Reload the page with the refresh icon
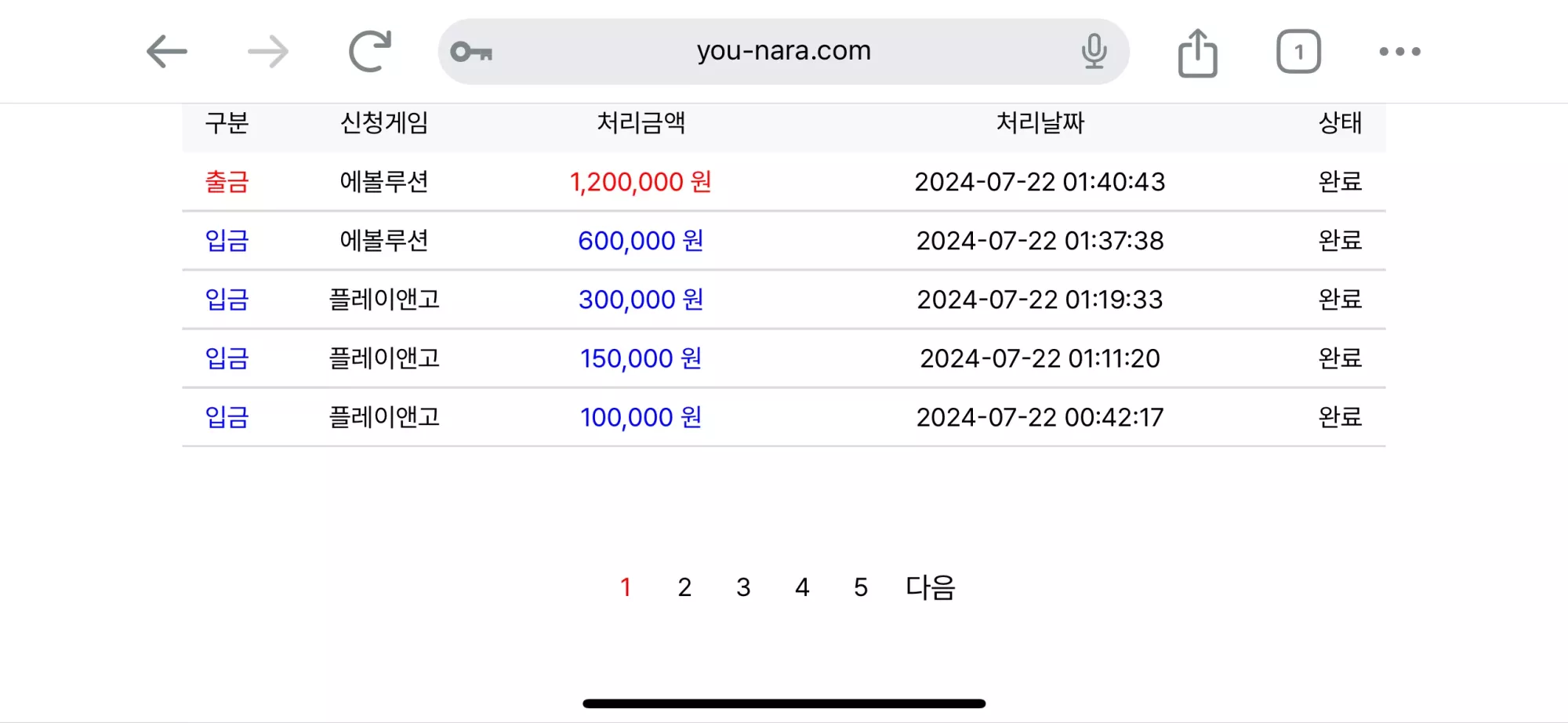1568x723 pixels. (x=370, y=51)
